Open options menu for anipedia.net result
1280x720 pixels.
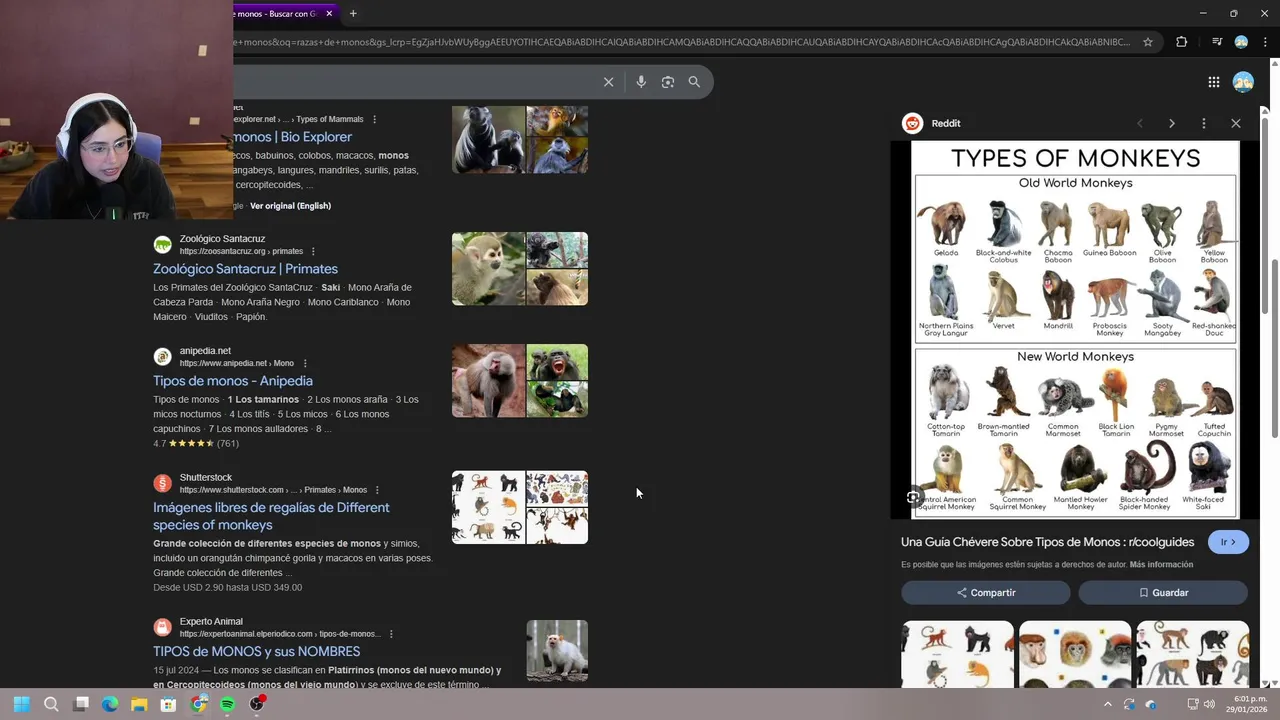(x=305, y=363)
